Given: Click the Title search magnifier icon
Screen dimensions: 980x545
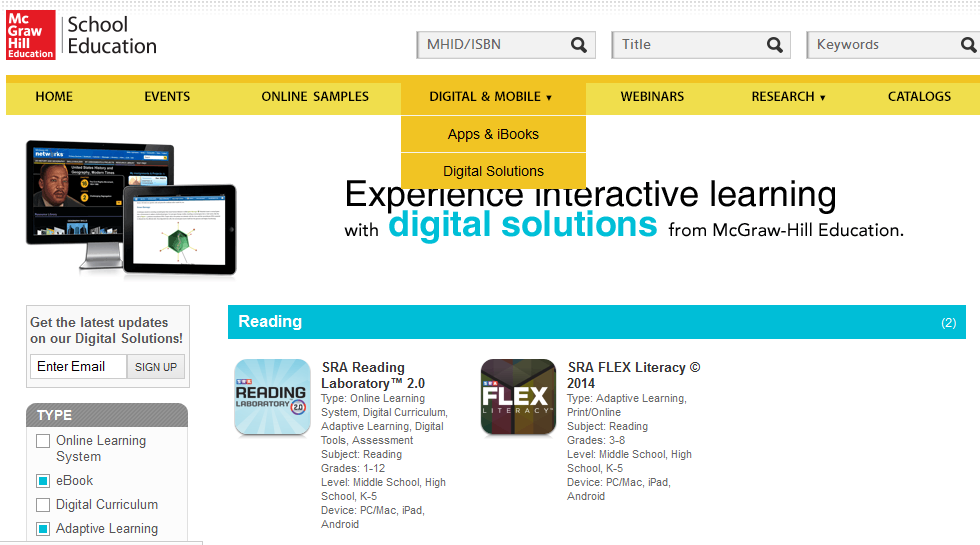Looking at the screenshot, I should click(774, 45).
